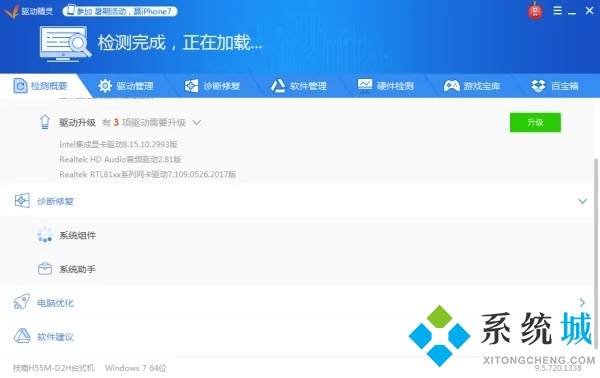The width and height of the screenshot is (600, 378).
Task: Open the 电脑优化 section heading
Action: click(55, 303)
